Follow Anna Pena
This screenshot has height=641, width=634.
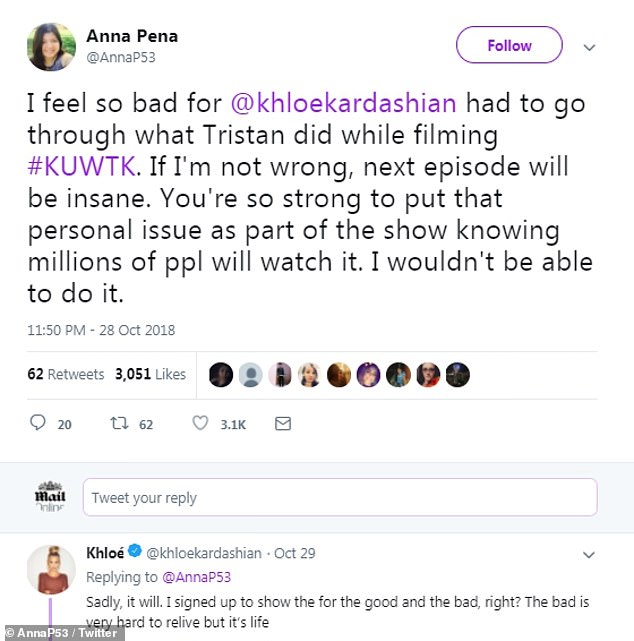coord(509,46)
